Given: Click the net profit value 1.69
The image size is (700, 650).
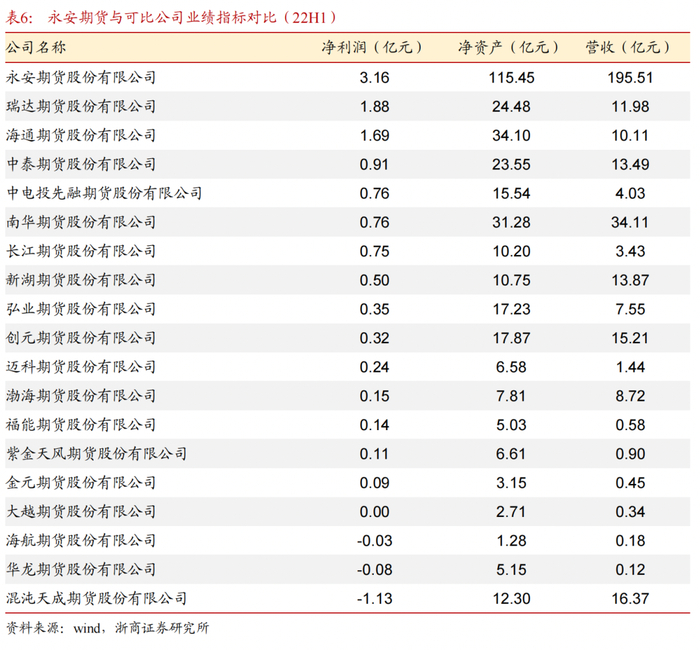Looking at the screenshot, I should [375, 136].
